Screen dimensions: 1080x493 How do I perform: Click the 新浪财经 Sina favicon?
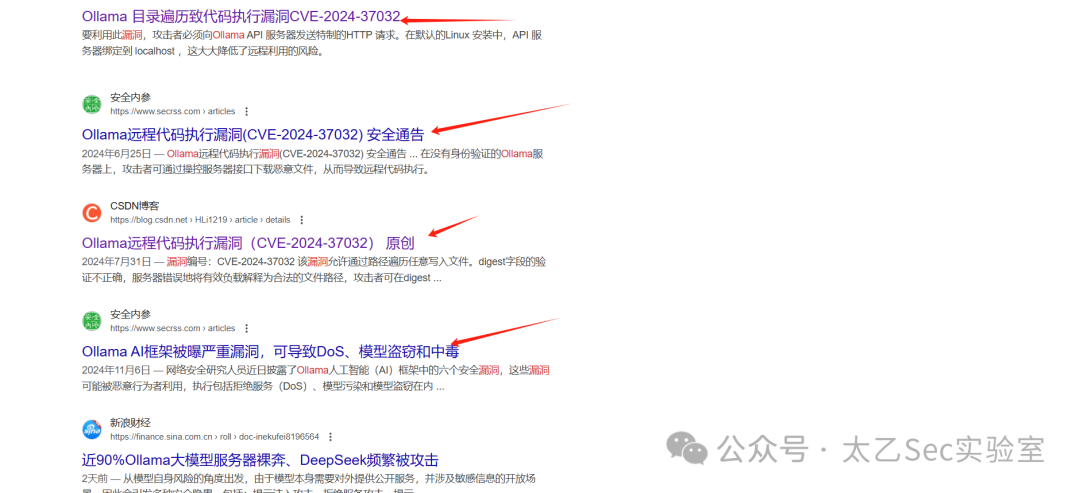point(92,430)
